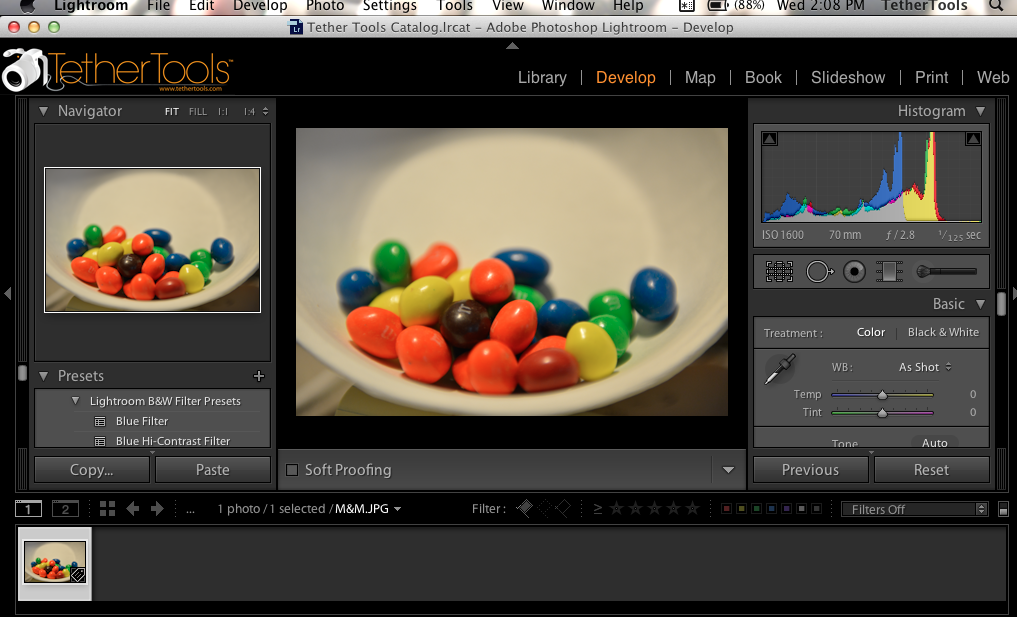Click the Reset button
This screenshot has height=617, width=1017.
[x=930, y=470]
